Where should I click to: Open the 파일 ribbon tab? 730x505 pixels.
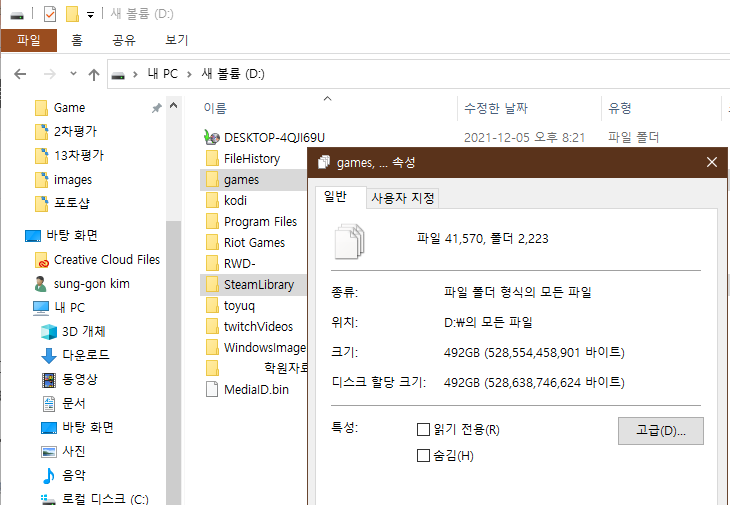29,40
